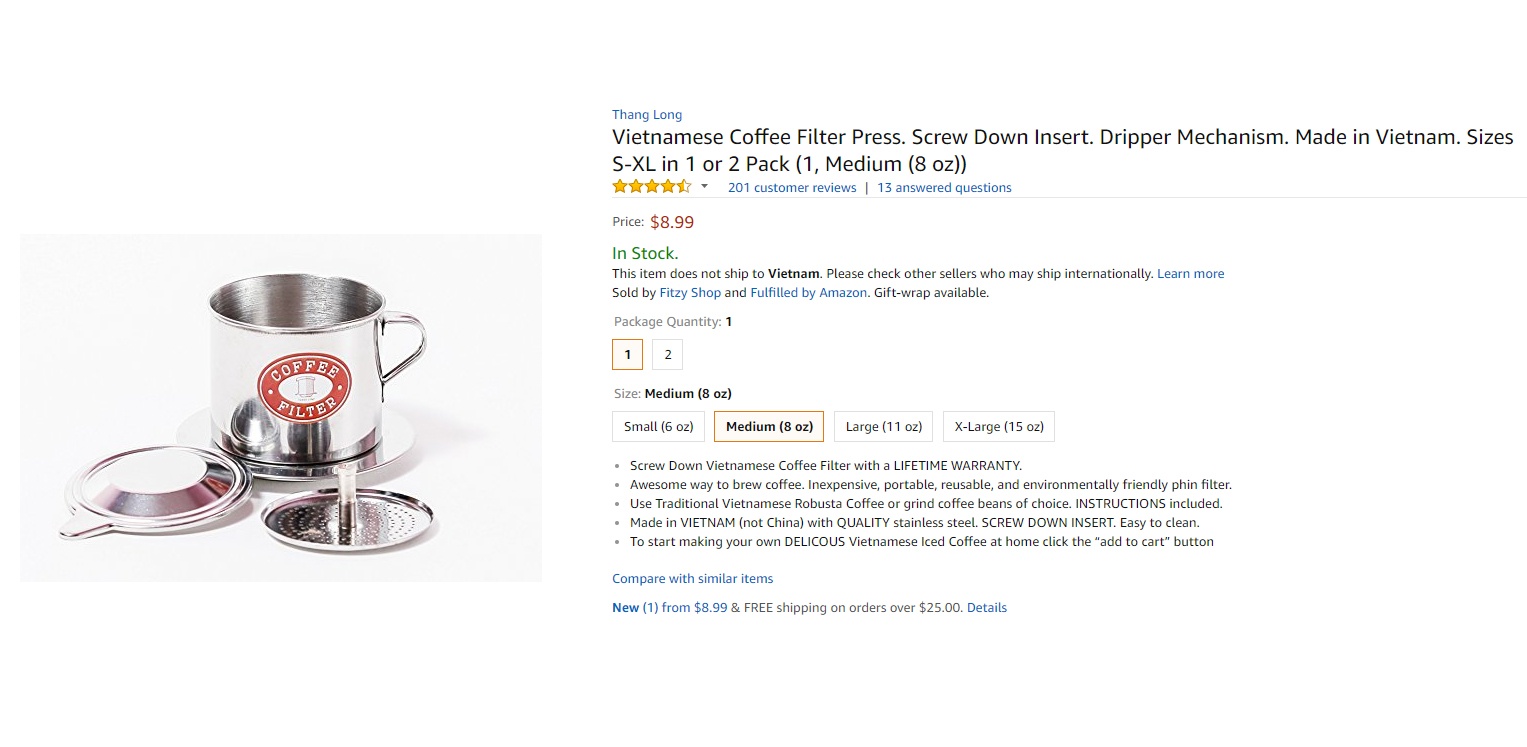Select Package Quantity 2
Screen dimensions: 1527x747
(x=666, y=354)
